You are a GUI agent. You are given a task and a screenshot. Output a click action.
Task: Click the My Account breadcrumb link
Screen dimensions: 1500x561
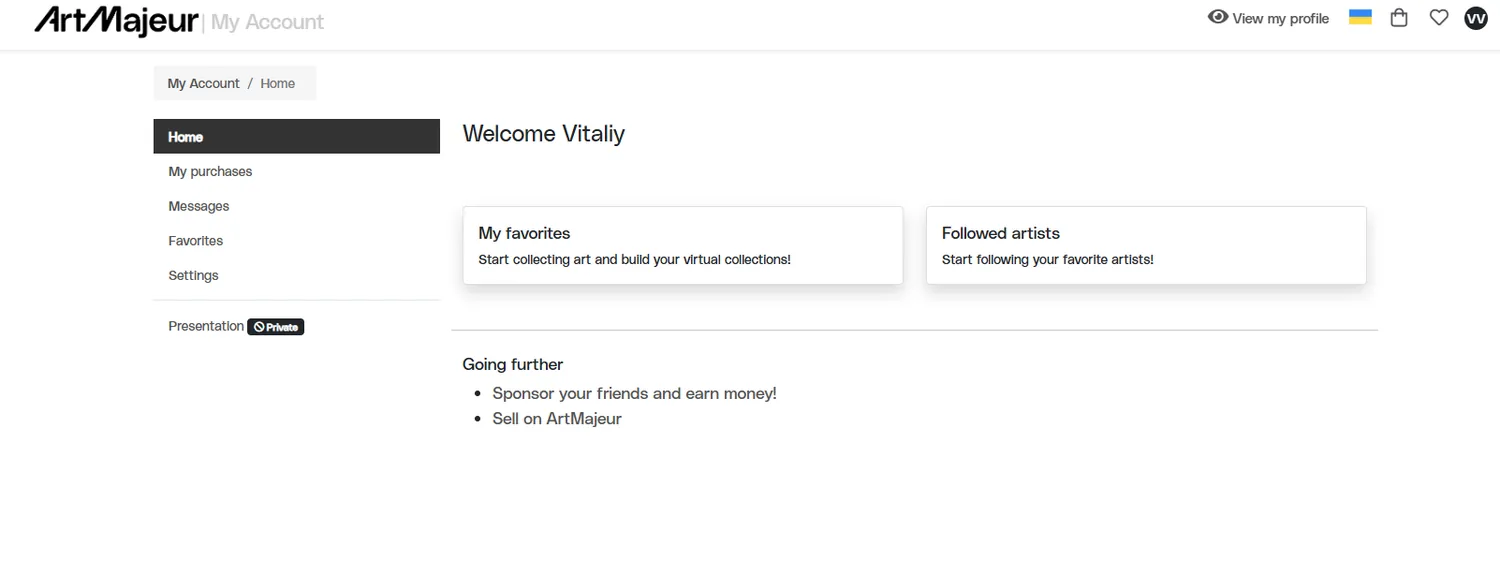pyautogui.click(x=204, y=84)
